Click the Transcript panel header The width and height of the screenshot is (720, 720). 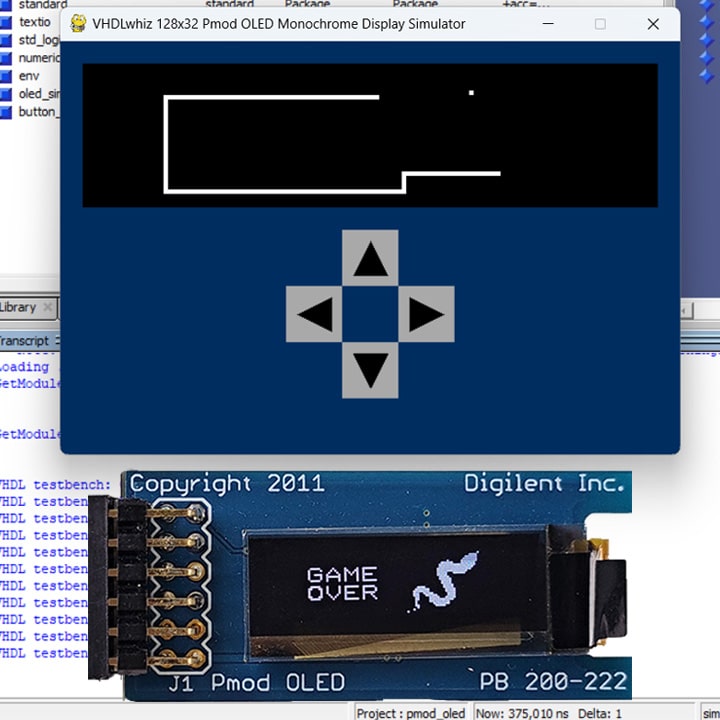(24, 341)
